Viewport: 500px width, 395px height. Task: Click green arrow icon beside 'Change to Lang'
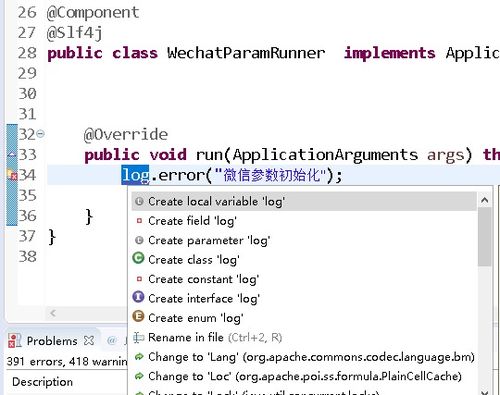[x=139, y=357]
